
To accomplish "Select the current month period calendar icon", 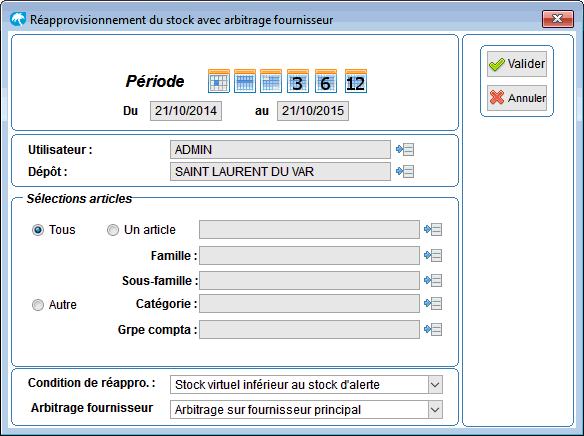I will [x=271, y=81].
